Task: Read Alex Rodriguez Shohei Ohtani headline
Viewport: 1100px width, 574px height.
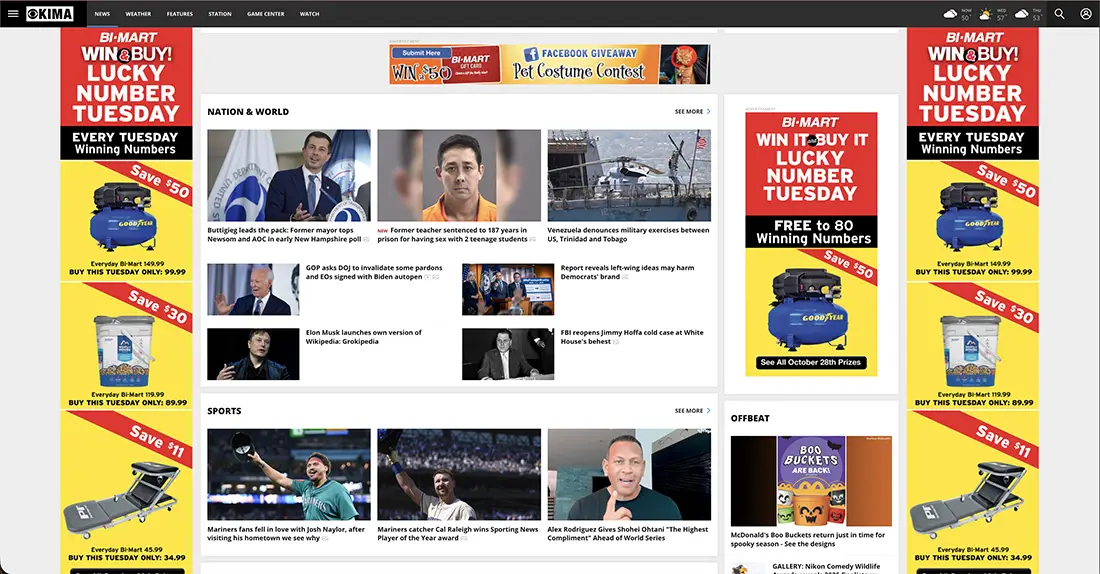Action: 628,533
